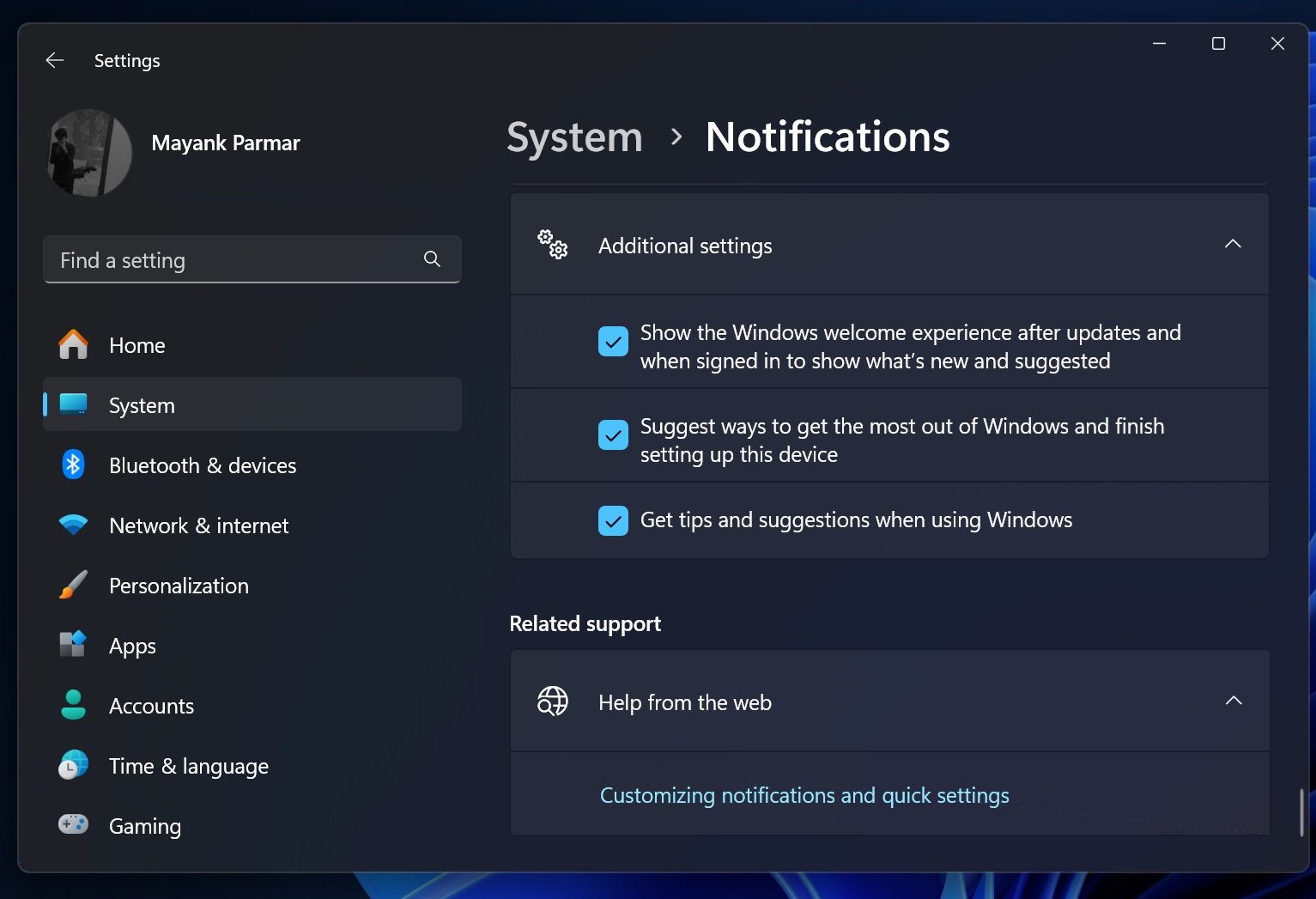
Task: Click the Time & language clock icon
Action: (73, 765)
